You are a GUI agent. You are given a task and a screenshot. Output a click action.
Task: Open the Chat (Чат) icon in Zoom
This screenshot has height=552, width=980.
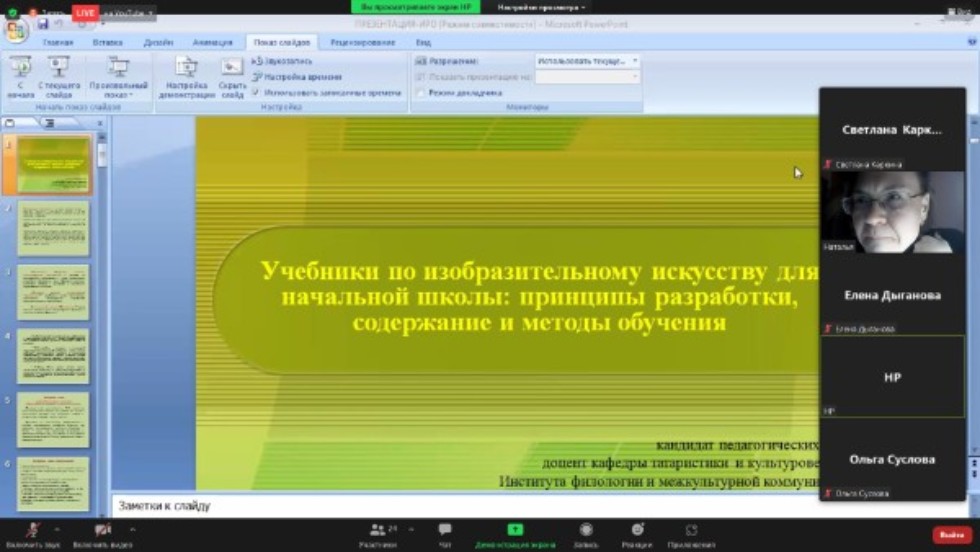tap(445, 529)
